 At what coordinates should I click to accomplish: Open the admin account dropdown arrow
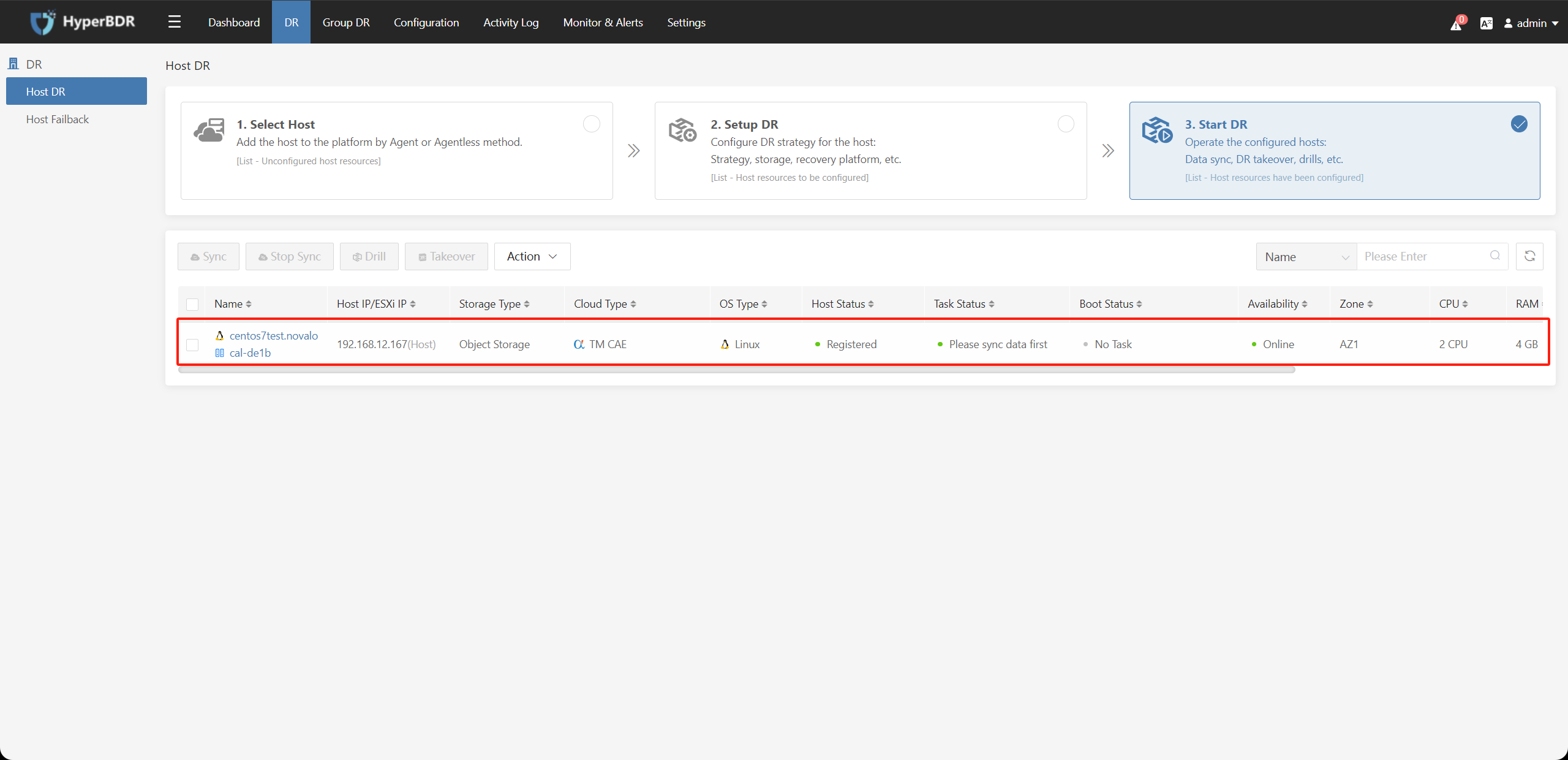pos(1555,23)
